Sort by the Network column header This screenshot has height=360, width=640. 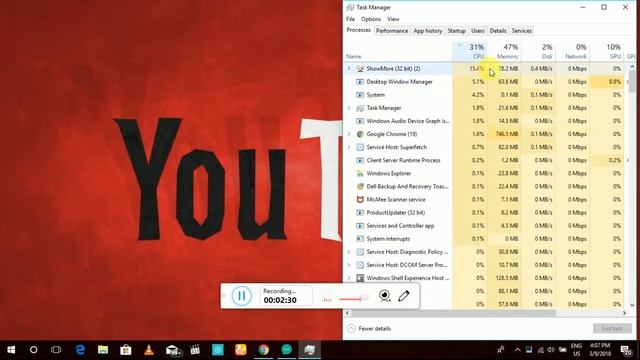573,51
